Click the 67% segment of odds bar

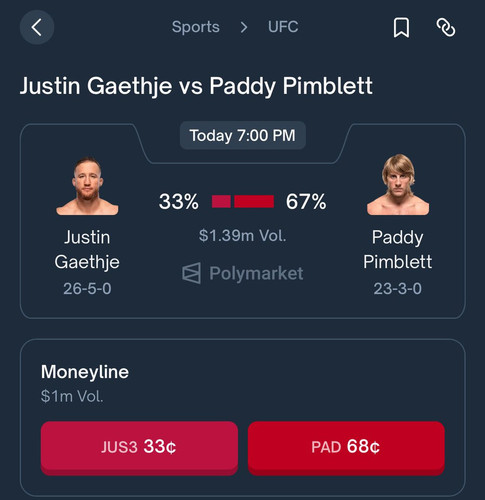click(x=254, y=202)
